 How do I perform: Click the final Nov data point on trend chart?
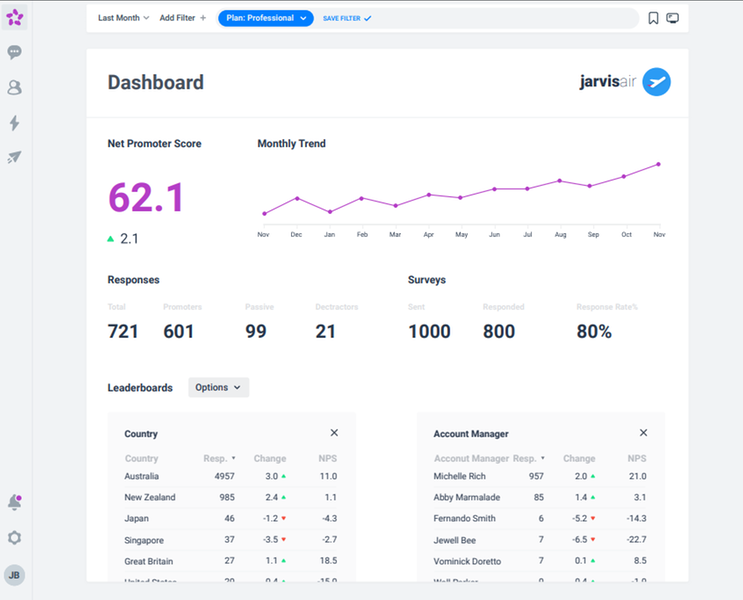click(658, 164)
